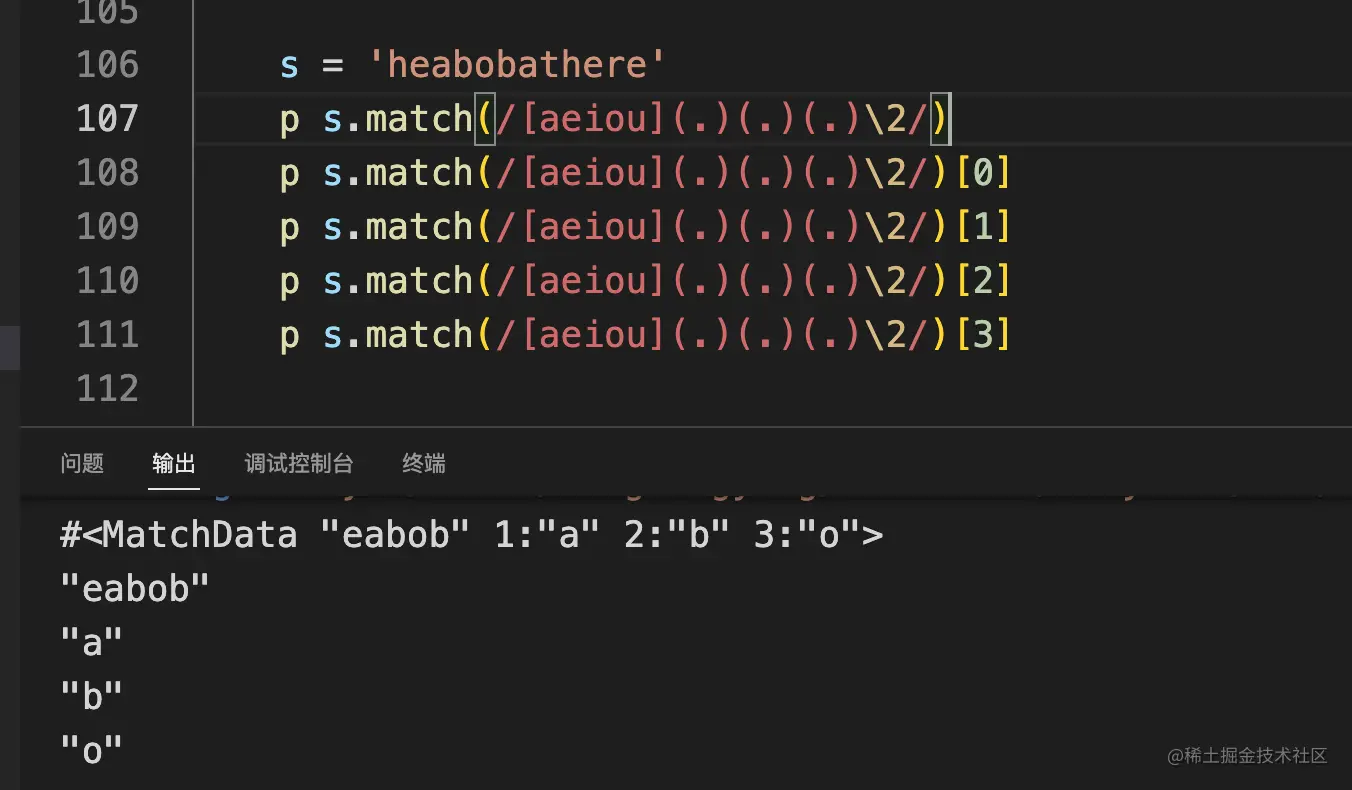The image size is (1352, 790).
Task: Click the "eabob" output line
Action: (x=135, y=589)
